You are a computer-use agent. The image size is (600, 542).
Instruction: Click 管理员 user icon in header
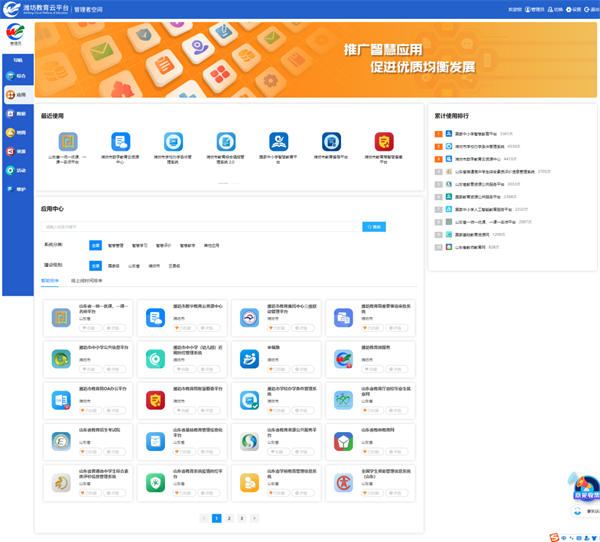tap(528, 9)
